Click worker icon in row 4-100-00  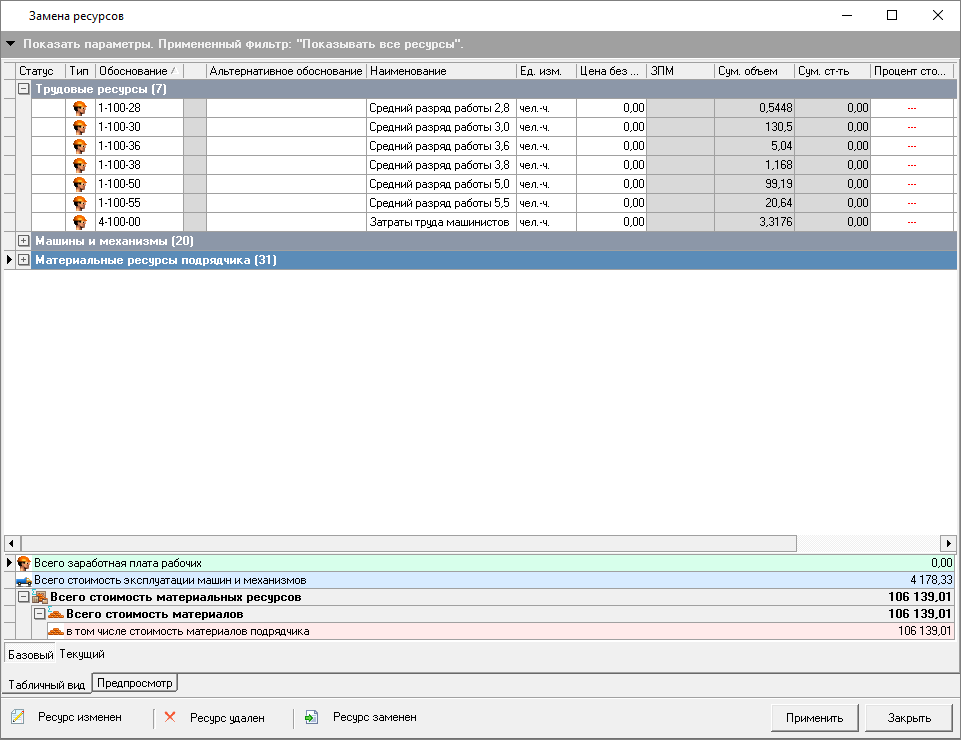click(x=80, y=222)
